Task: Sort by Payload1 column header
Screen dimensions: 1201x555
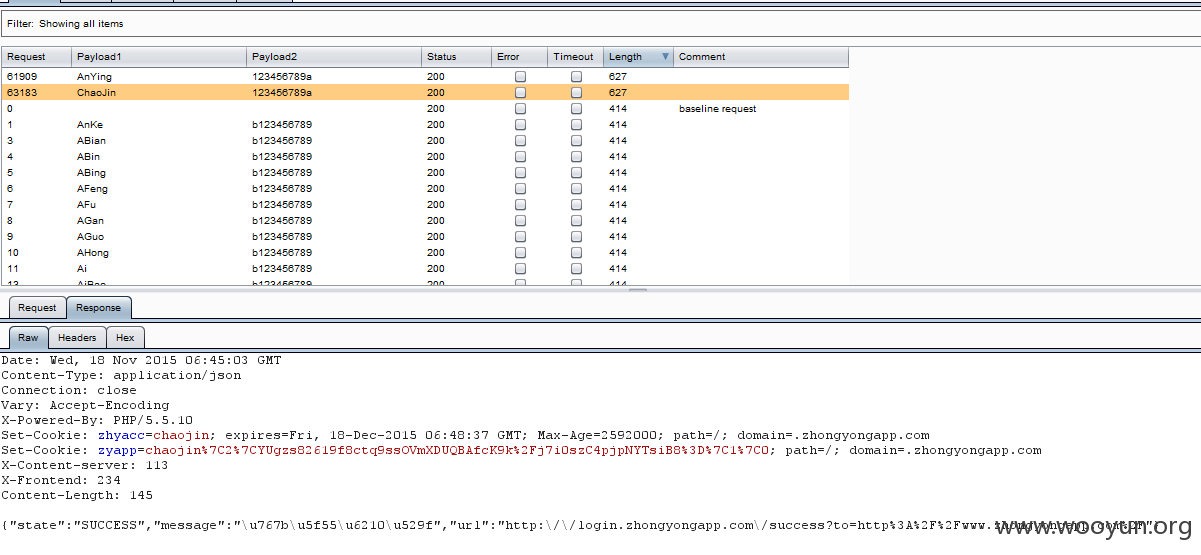Action: point(159,57)
